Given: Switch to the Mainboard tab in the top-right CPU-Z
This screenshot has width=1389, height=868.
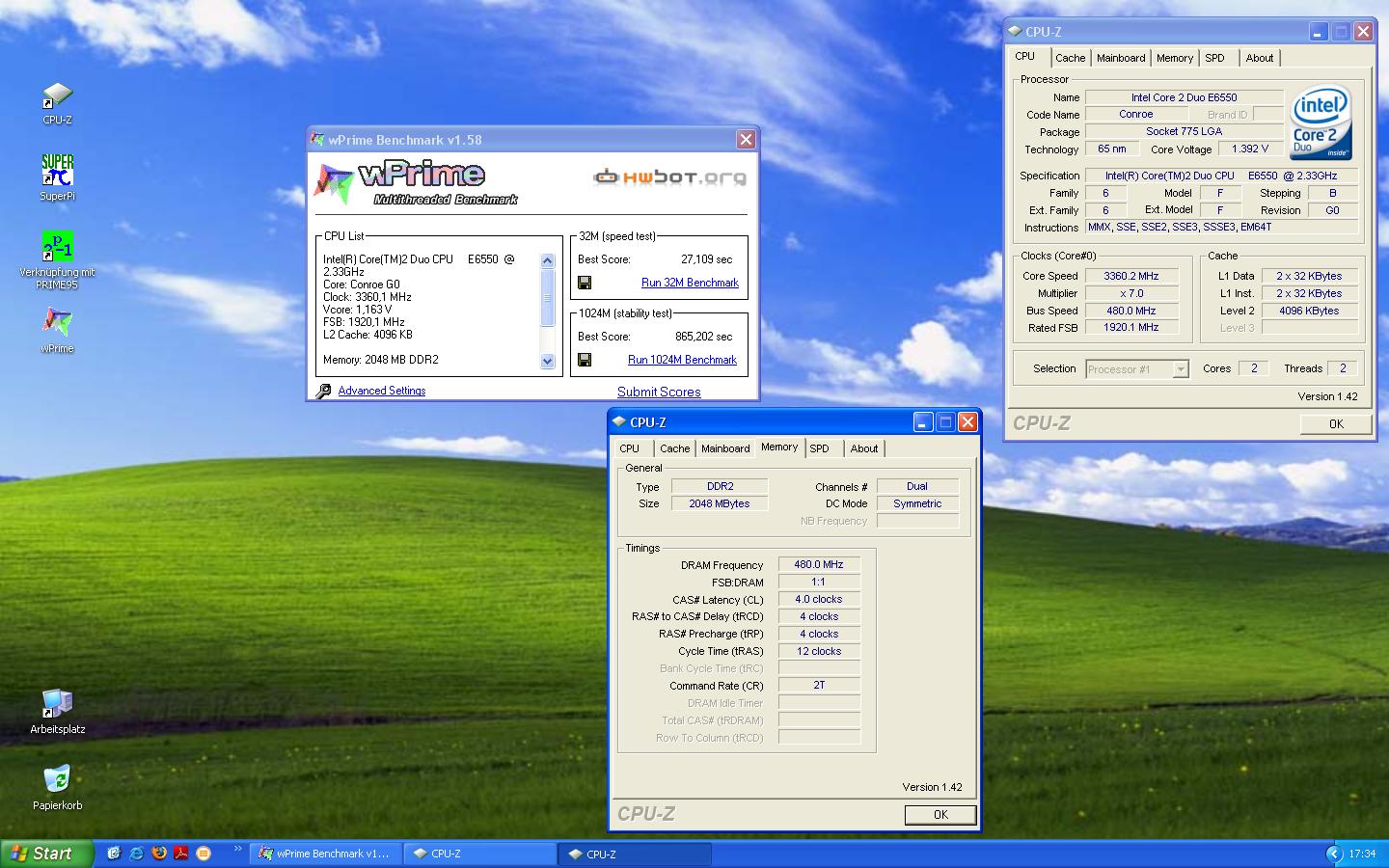Looking at the screenshot, I should [x=1121, y=58].
